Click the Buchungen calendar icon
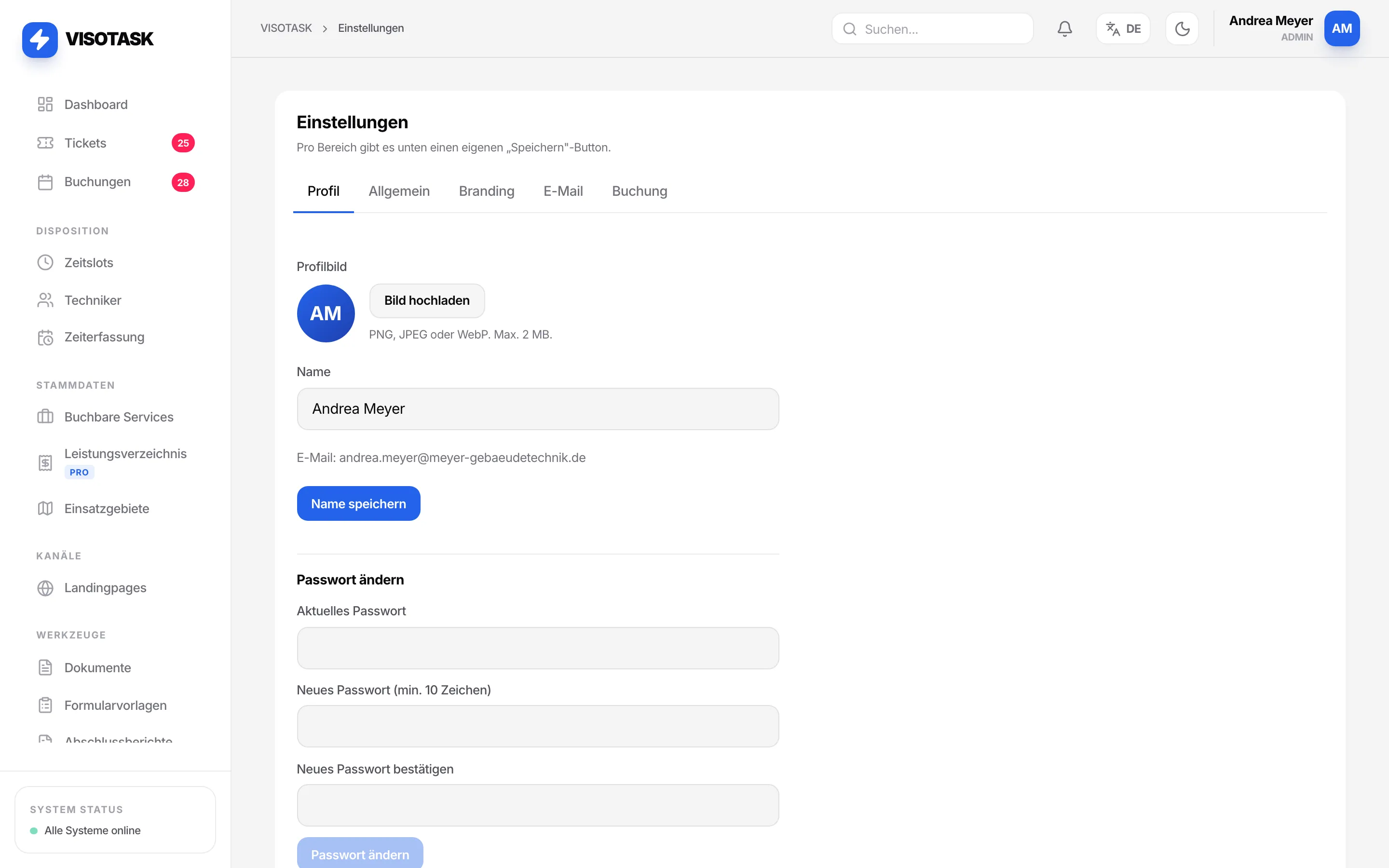Viewport: 1389px width, 868px height. coord(45,182)
